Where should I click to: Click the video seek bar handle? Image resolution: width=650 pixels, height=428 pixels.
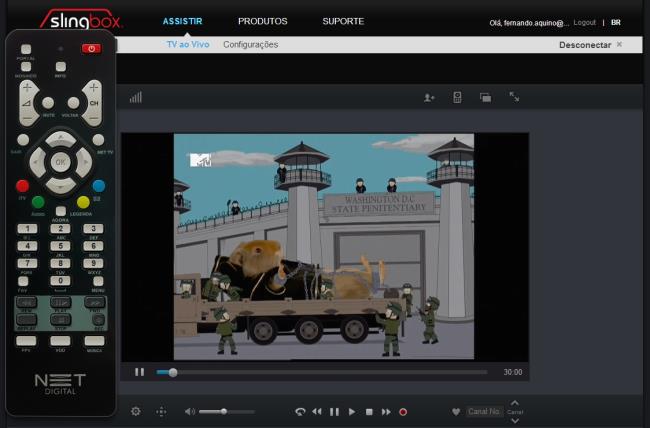[x=173, y=372]
